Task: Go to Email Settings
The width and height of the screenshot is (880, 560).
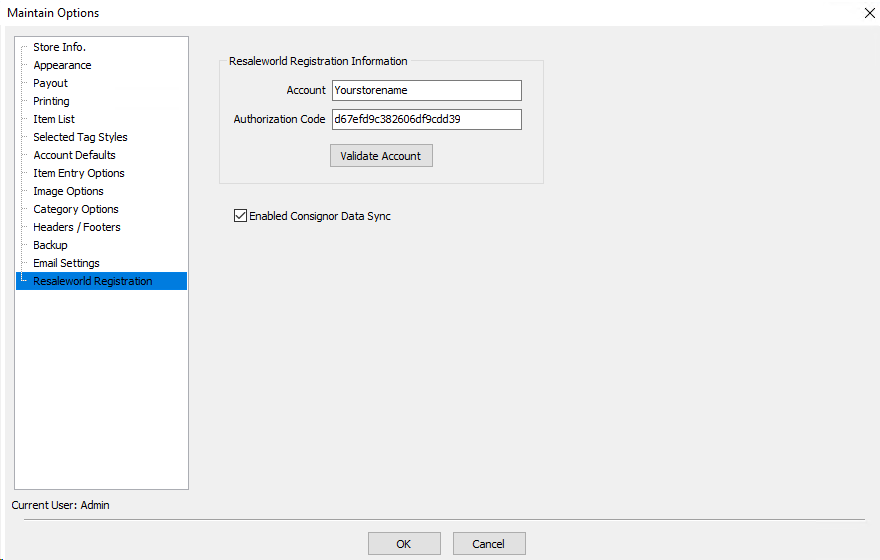Action: [x=66, y=263]
